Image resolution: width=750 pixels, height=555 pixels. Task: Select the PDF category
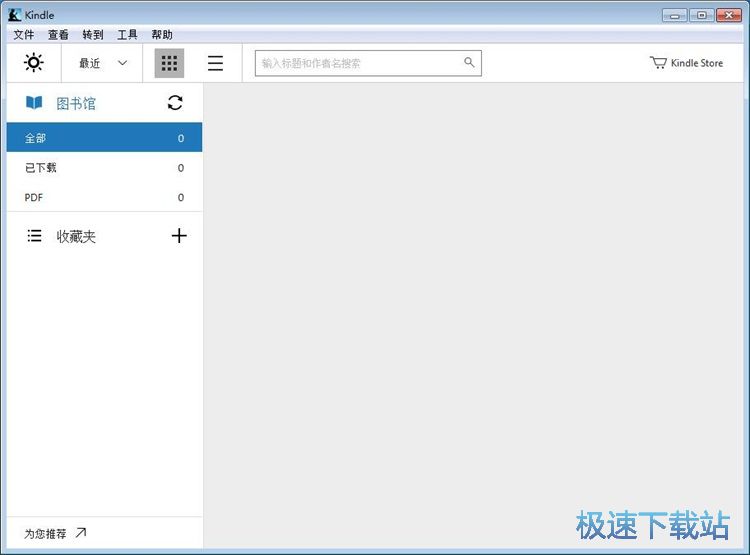pyautogui.click(x=104, y=197)
